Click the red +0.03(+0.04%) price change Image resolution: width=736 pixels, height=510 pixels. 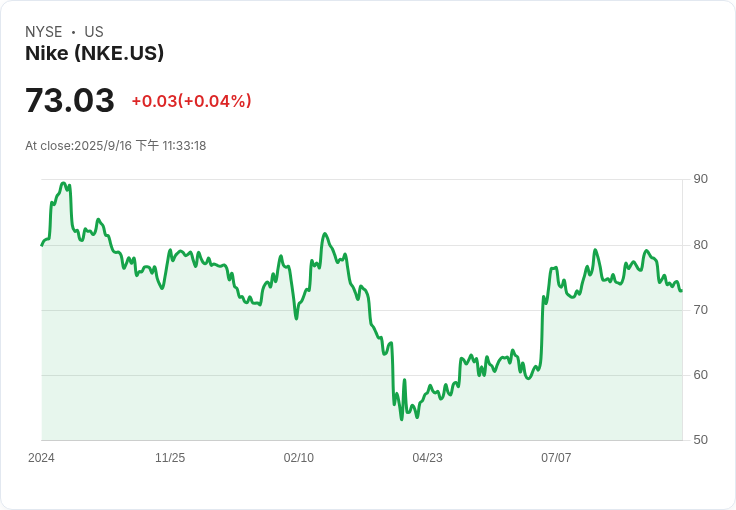[191, 101]
